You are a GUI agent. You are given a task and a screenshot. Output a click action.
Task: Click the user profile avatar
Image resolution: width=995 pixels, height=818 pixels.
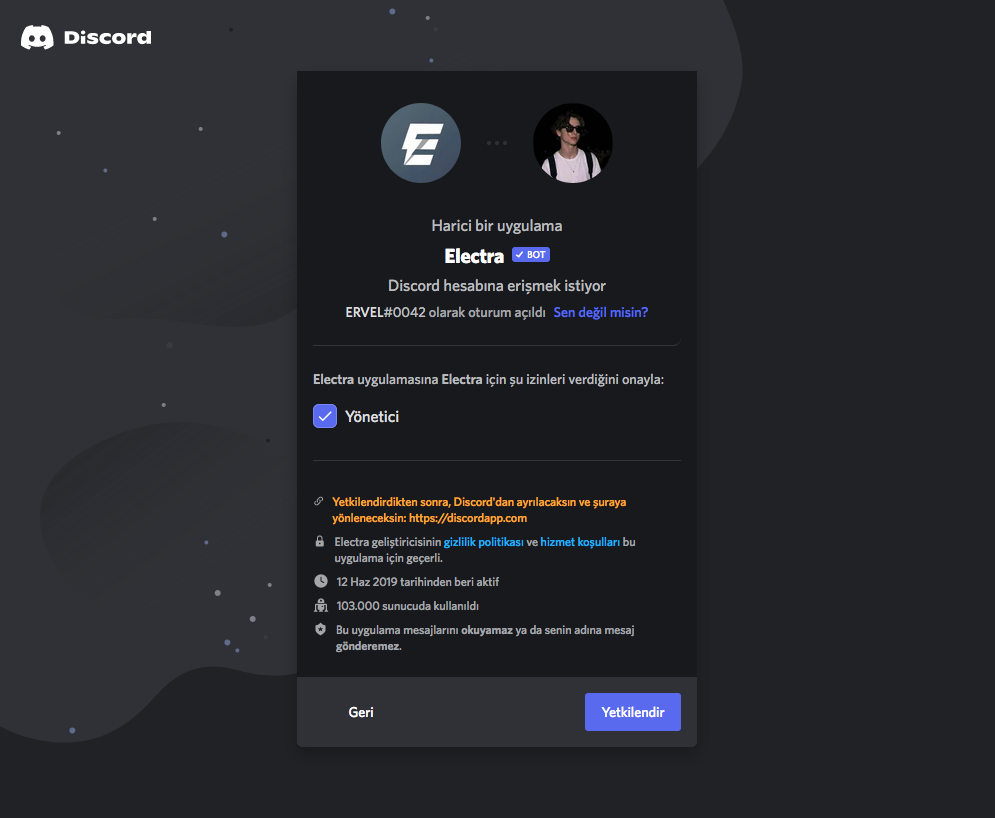pyautogui.click(x=572, y=143)
